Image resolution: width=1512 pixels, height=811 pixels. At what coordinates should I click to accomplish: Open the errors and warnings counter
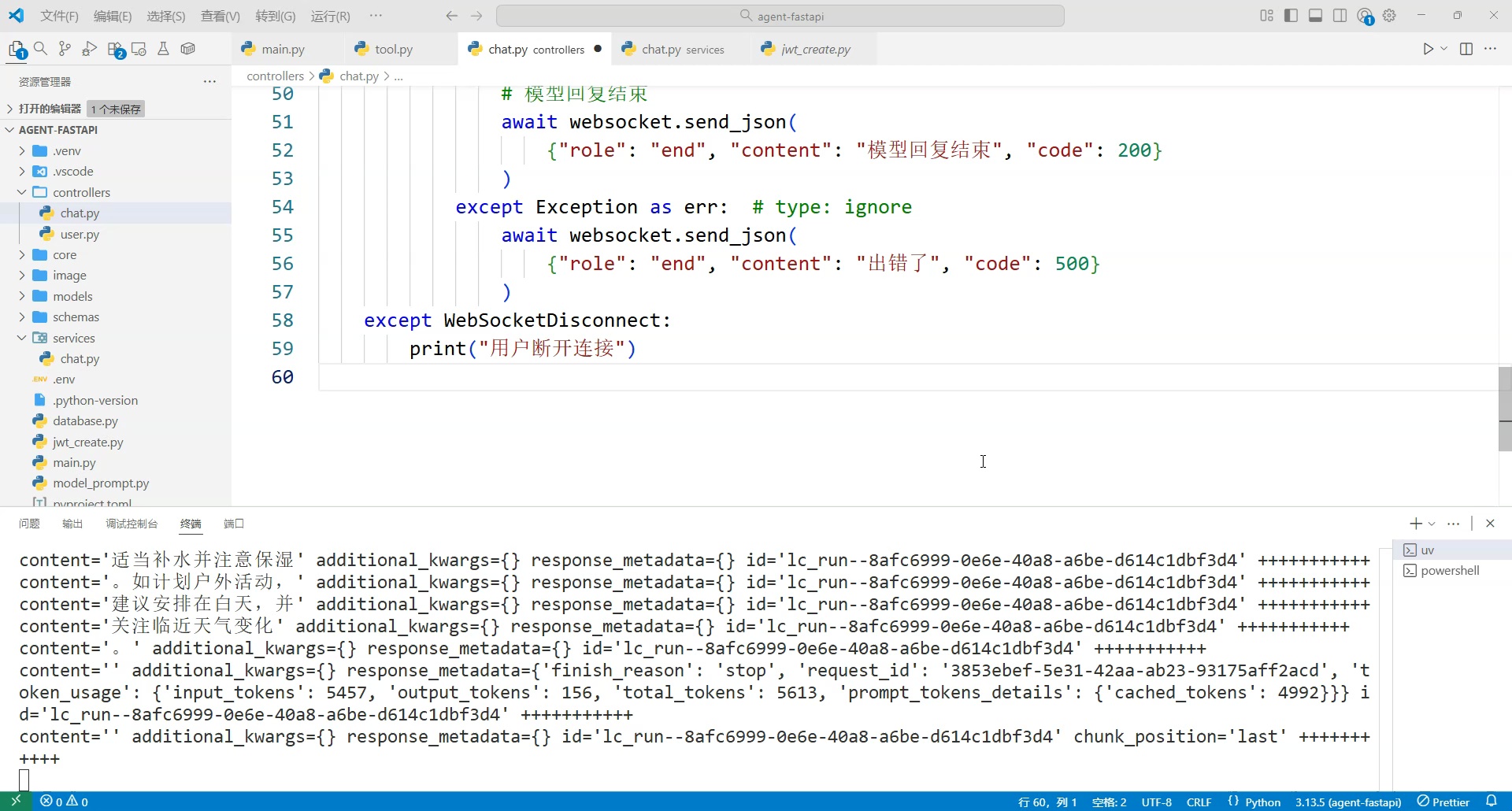tap(65, 802)
